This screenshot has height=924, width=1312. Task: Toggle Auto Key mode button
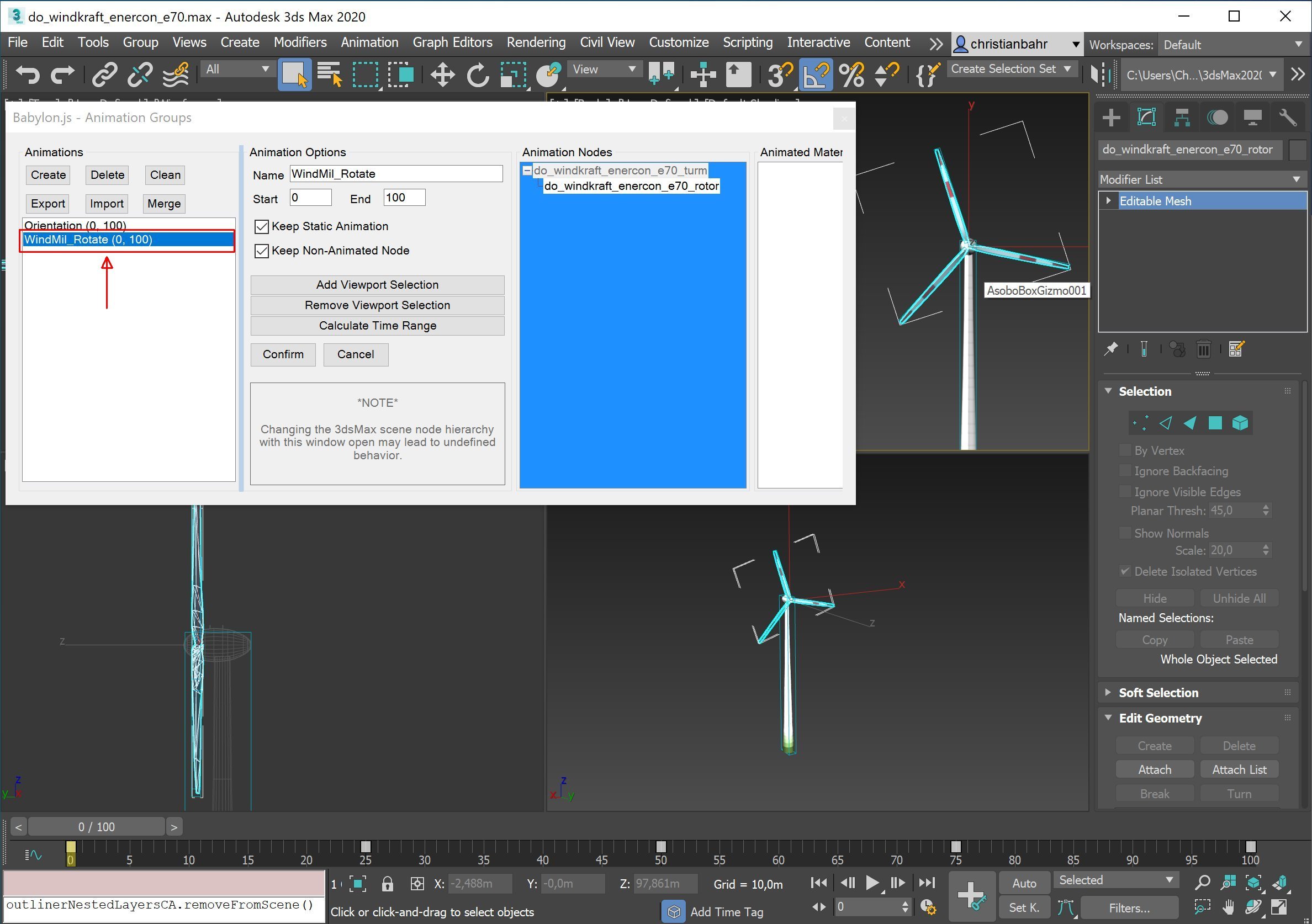[1024, 884]
